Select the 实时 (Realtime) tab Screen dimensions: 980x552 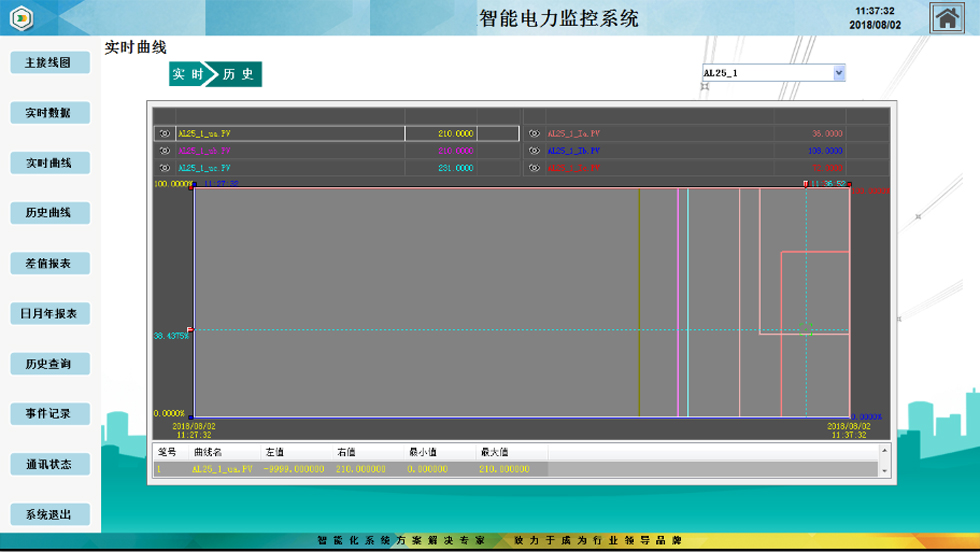click(x=187, y=75)
